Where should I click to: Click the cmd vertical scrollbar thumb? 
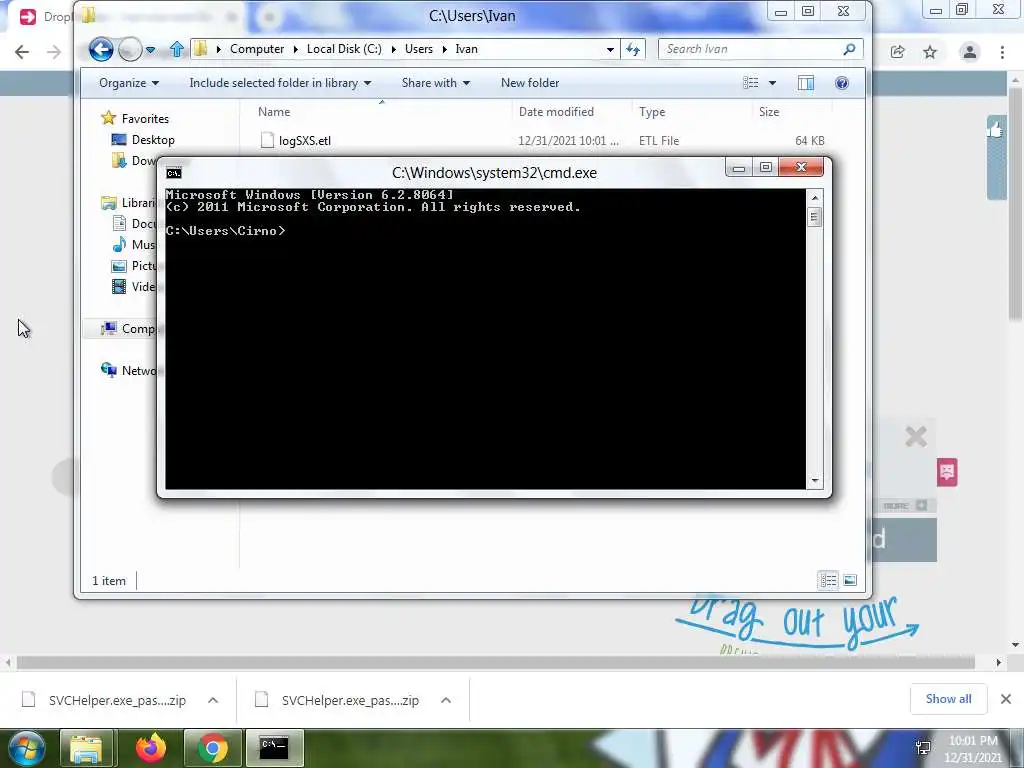(814, 217)
